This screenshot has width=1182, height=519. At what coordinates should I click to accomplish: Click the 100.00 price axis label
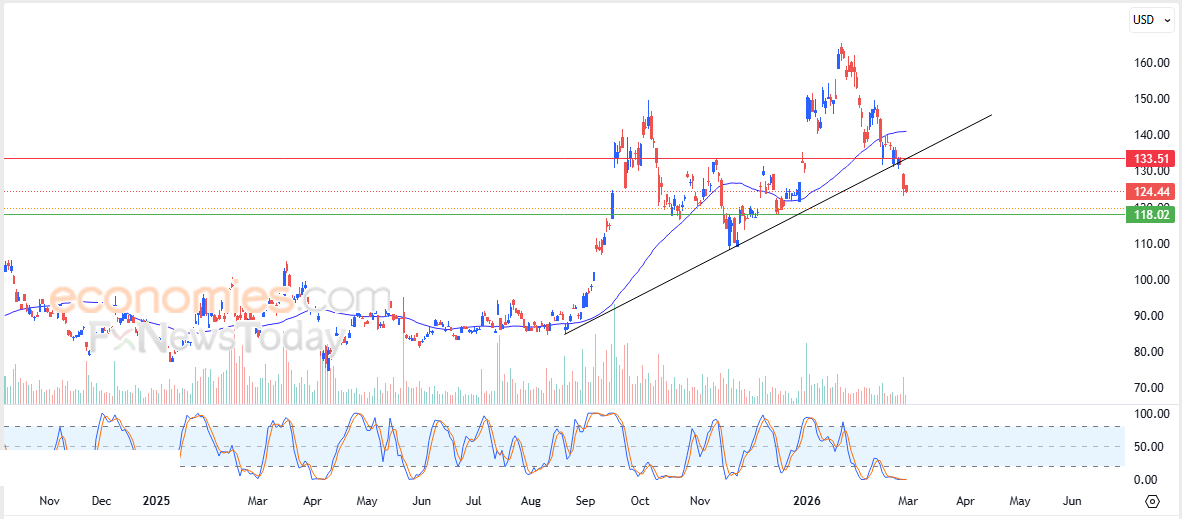[x=1153, y=280]
